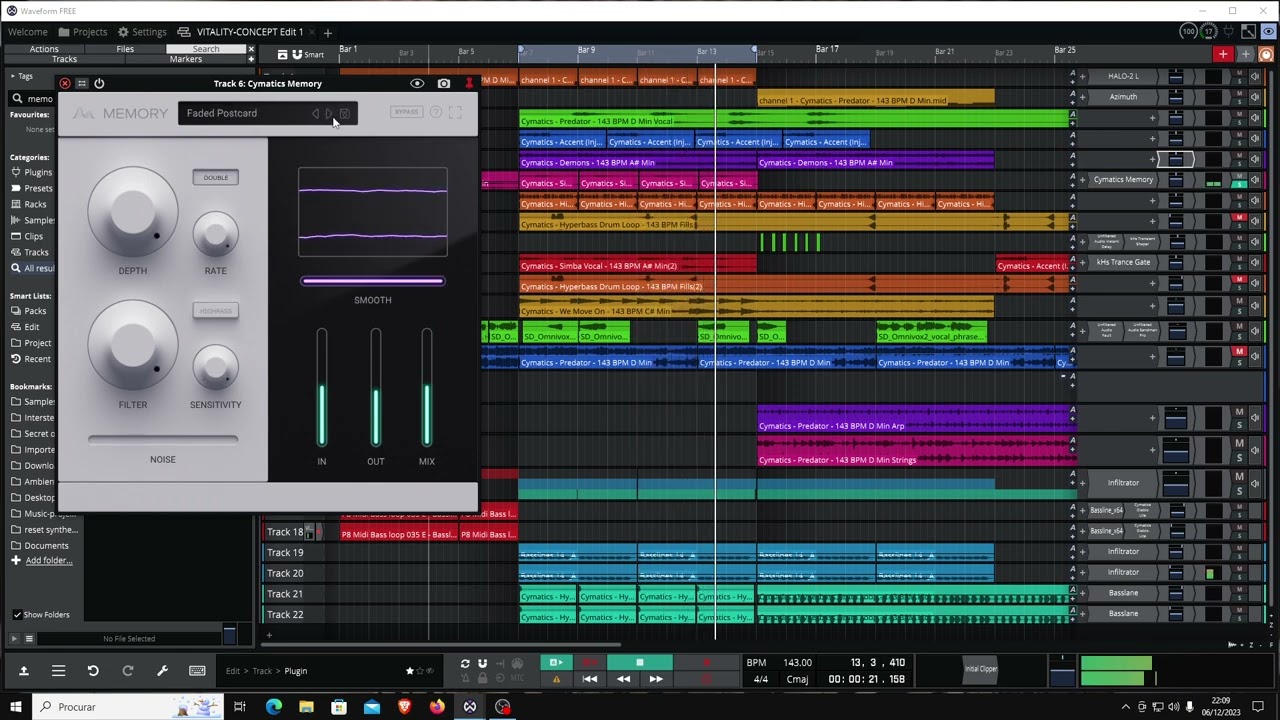Solo the Cymatics Memory track
Viewport: 1280px width, 720px height.
coord(1240,186)
